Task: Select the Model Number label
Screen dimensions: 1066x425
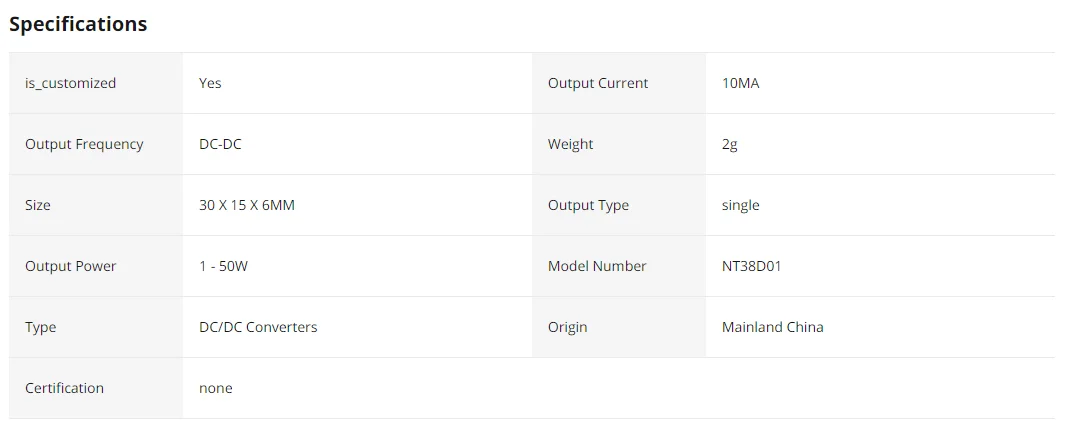Action: (x=597, y=266)
